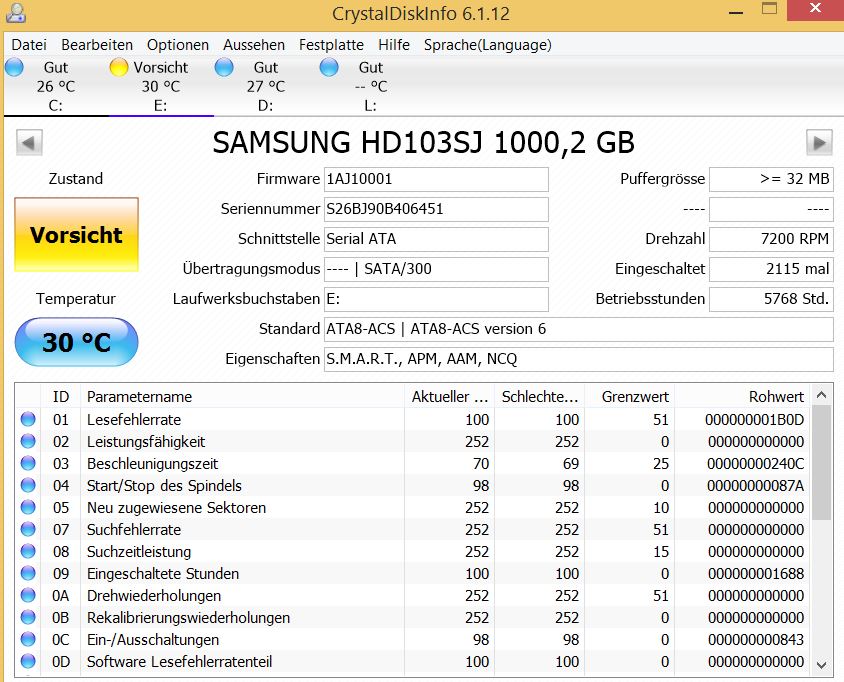The width and height of the screenshot is (844, 682).
Task: Click the SAMSUNG HD103SJ 1000,2 GB title
Action: pyautogui.click(x=424, y=143)
